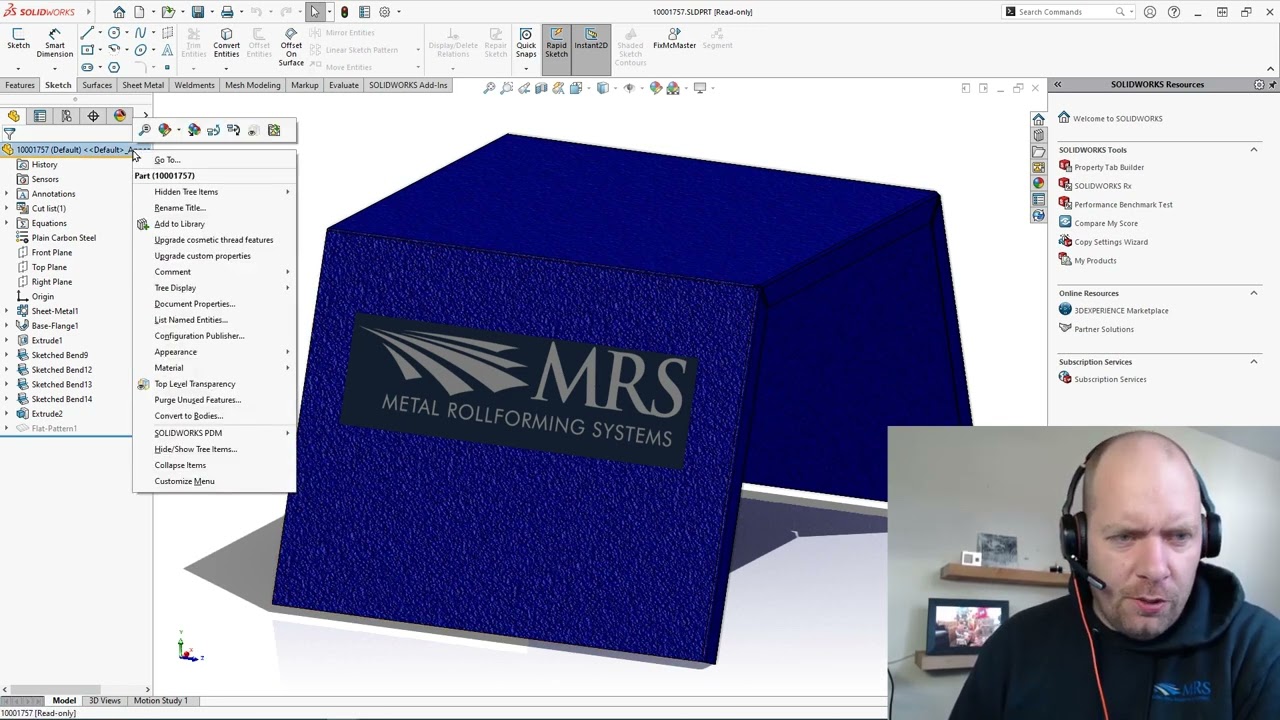Choose Add to Library menu entry
Screen dimensions: 1280x720
[x=214, y=224]
